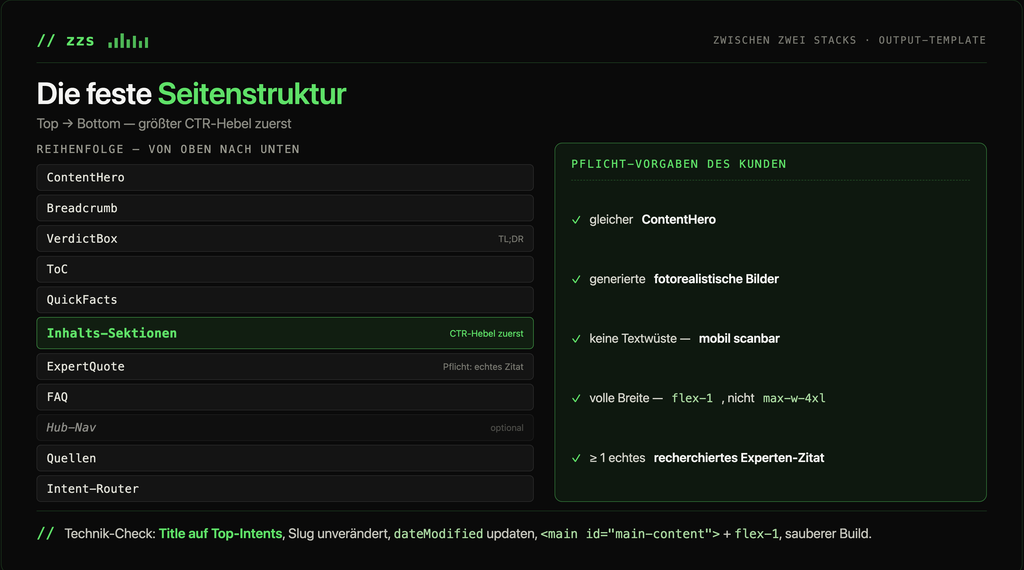Click the ZWISCHEN ZWEI STACKS header text
Screen dimensions: 1024x570
coord(784,40)
